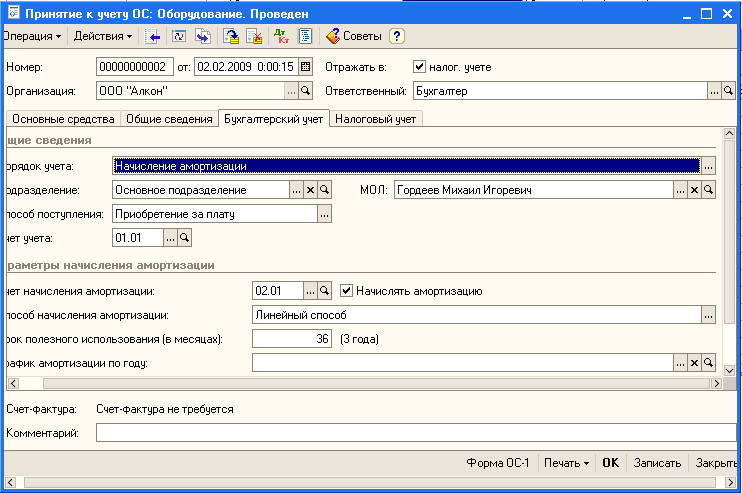742x493 pixels.
Task: Click into the Комментарий input field
Action: pos(415,433)
